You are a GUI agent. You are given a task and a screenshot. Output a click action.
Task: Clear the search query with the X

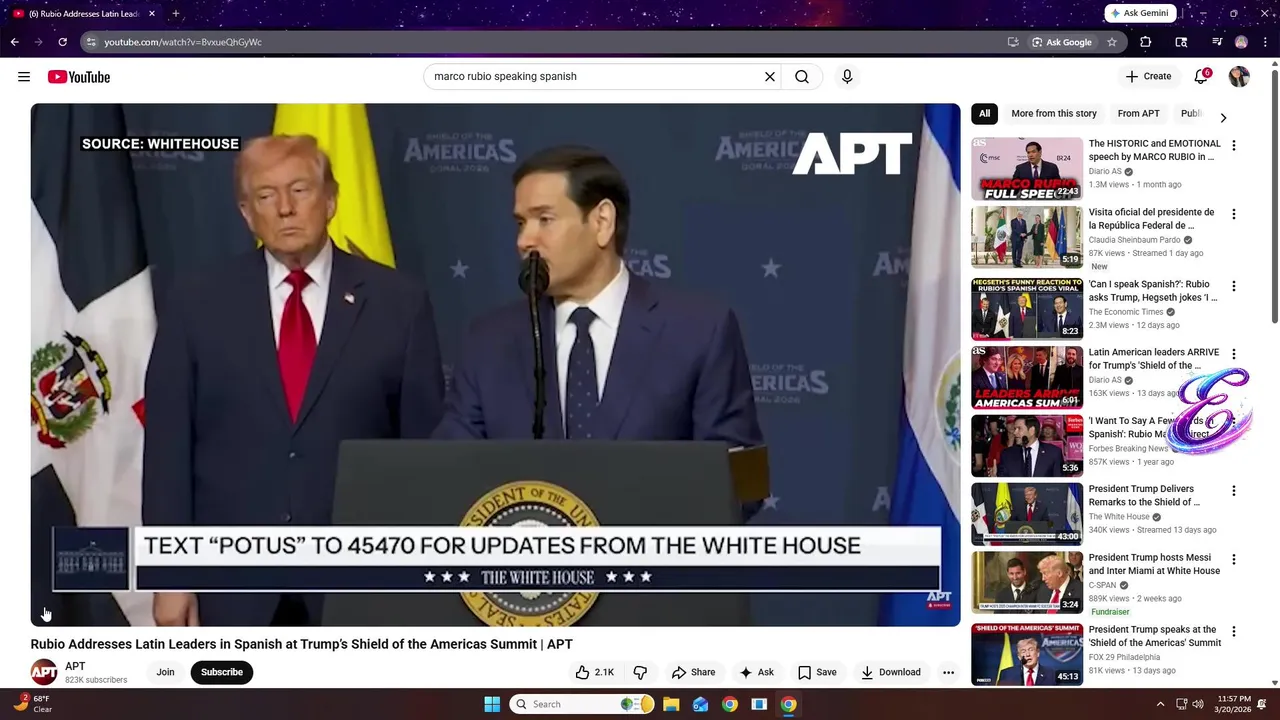coord(770,76)
